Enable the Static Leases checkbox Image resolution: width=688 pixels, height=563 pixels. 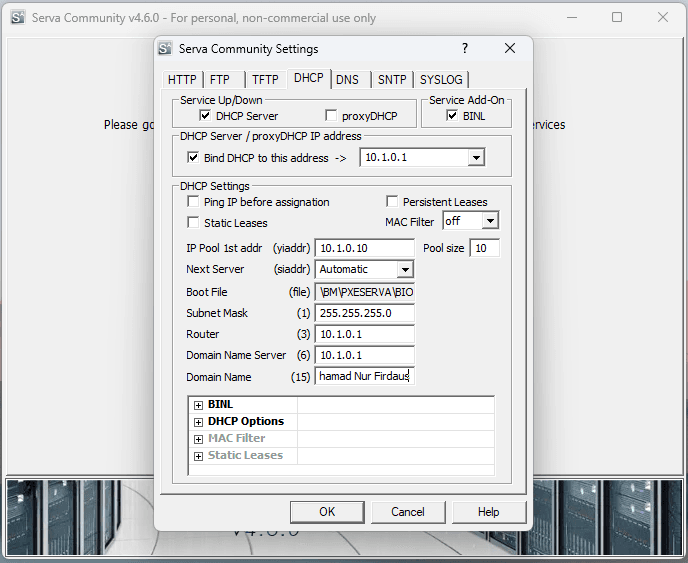[194, 223]
